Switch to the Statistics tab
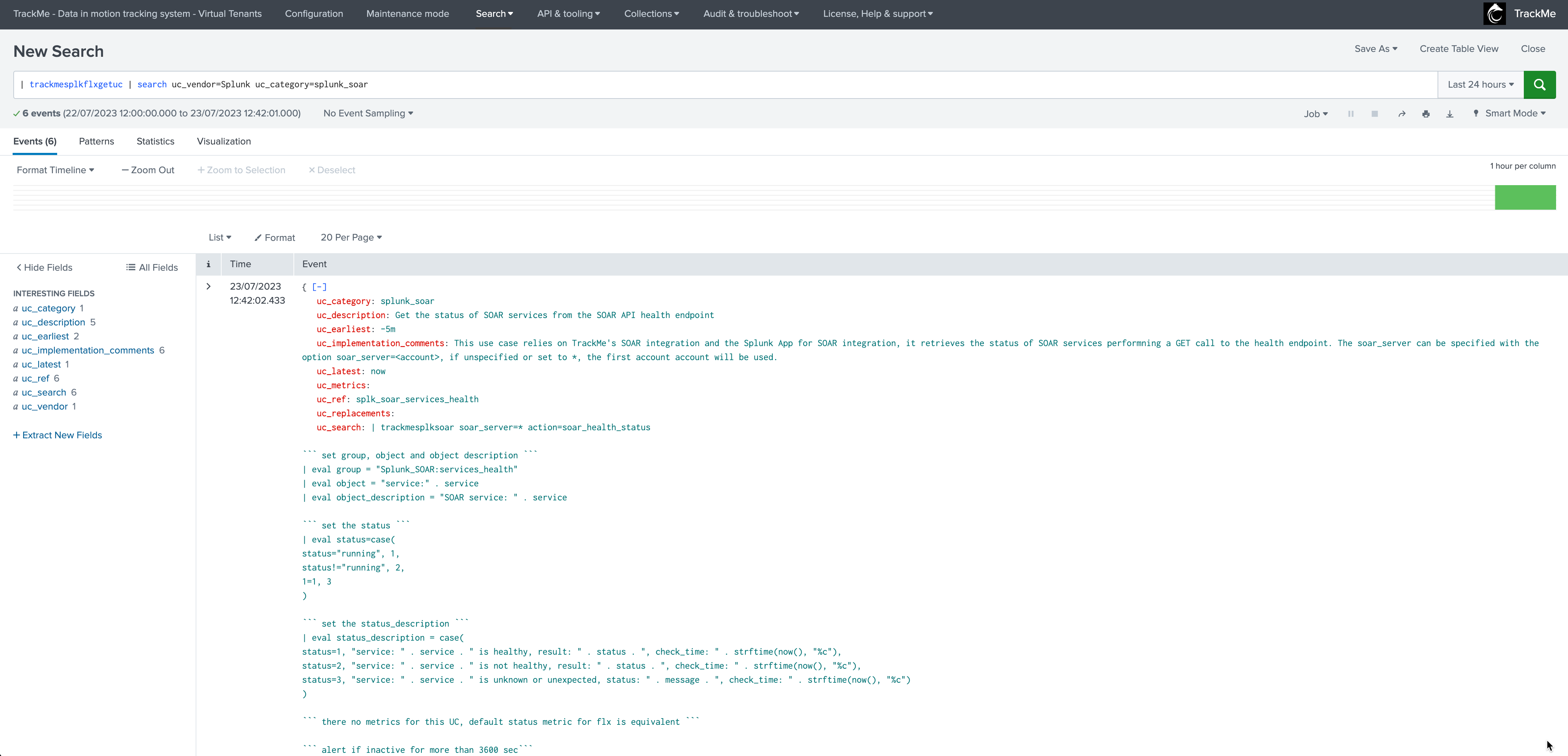Screen dimensions: 1568x756 [155, 141]
